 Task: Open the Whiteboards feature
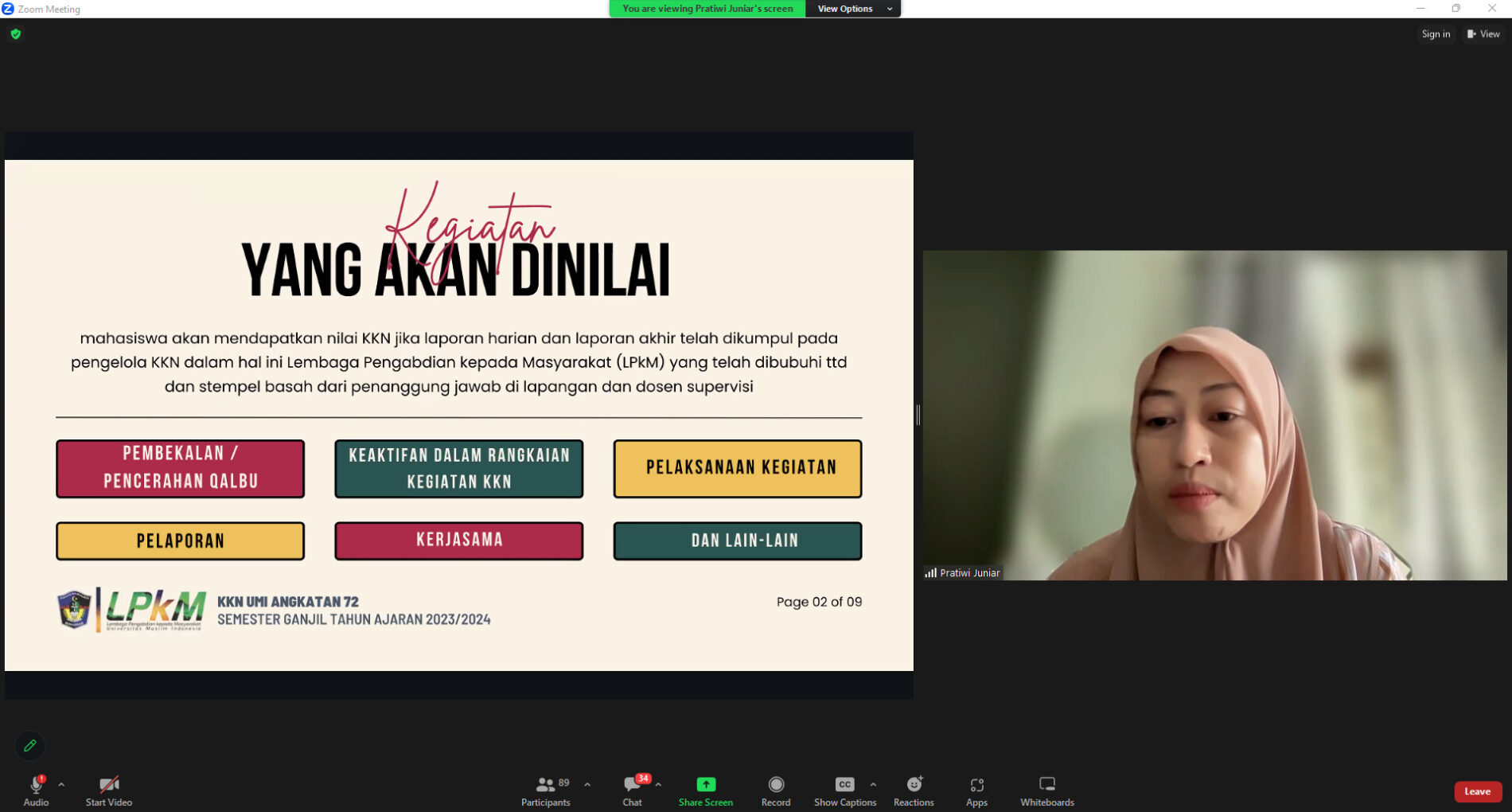(1046, 788)
